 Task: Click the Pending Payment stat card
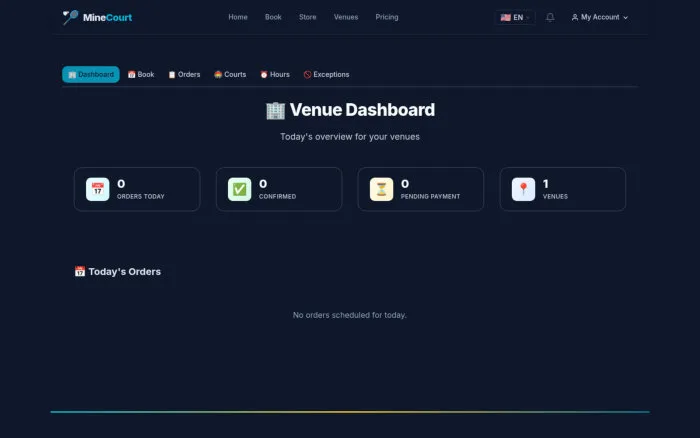tap(421, 189)
